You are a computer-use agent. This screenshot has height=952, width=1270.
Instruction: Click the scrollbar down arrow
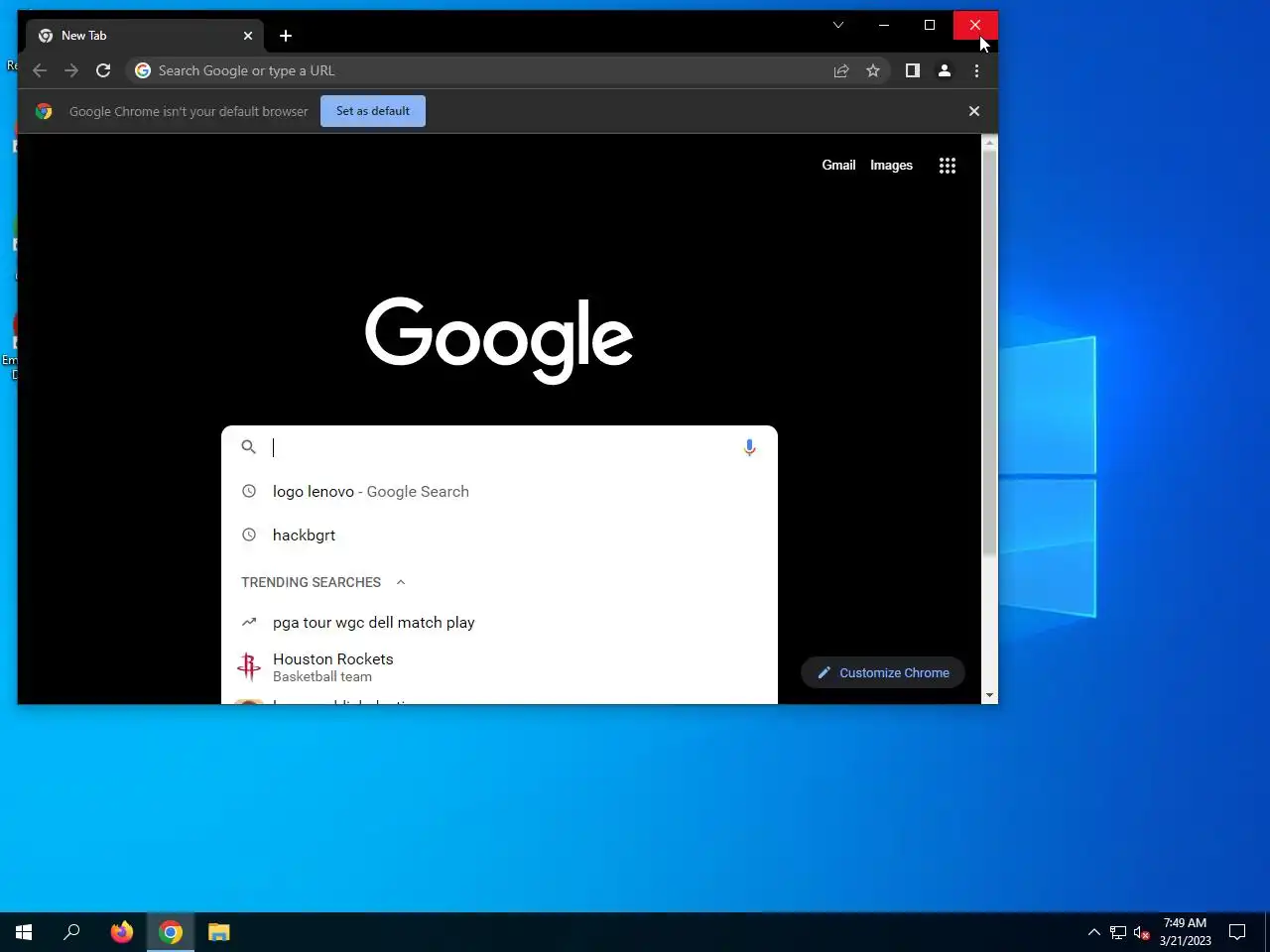pos(989,696)
